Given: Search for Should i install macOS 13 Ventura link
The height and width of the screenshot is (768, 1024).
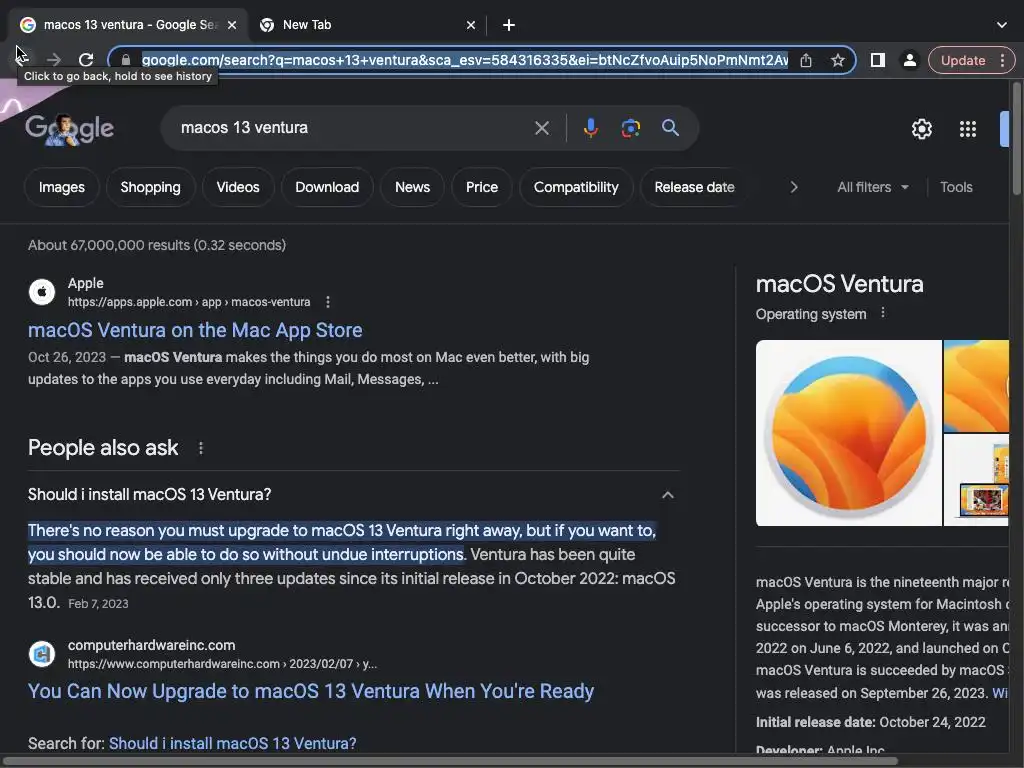Looking at the screenshot, I should 232,743.
